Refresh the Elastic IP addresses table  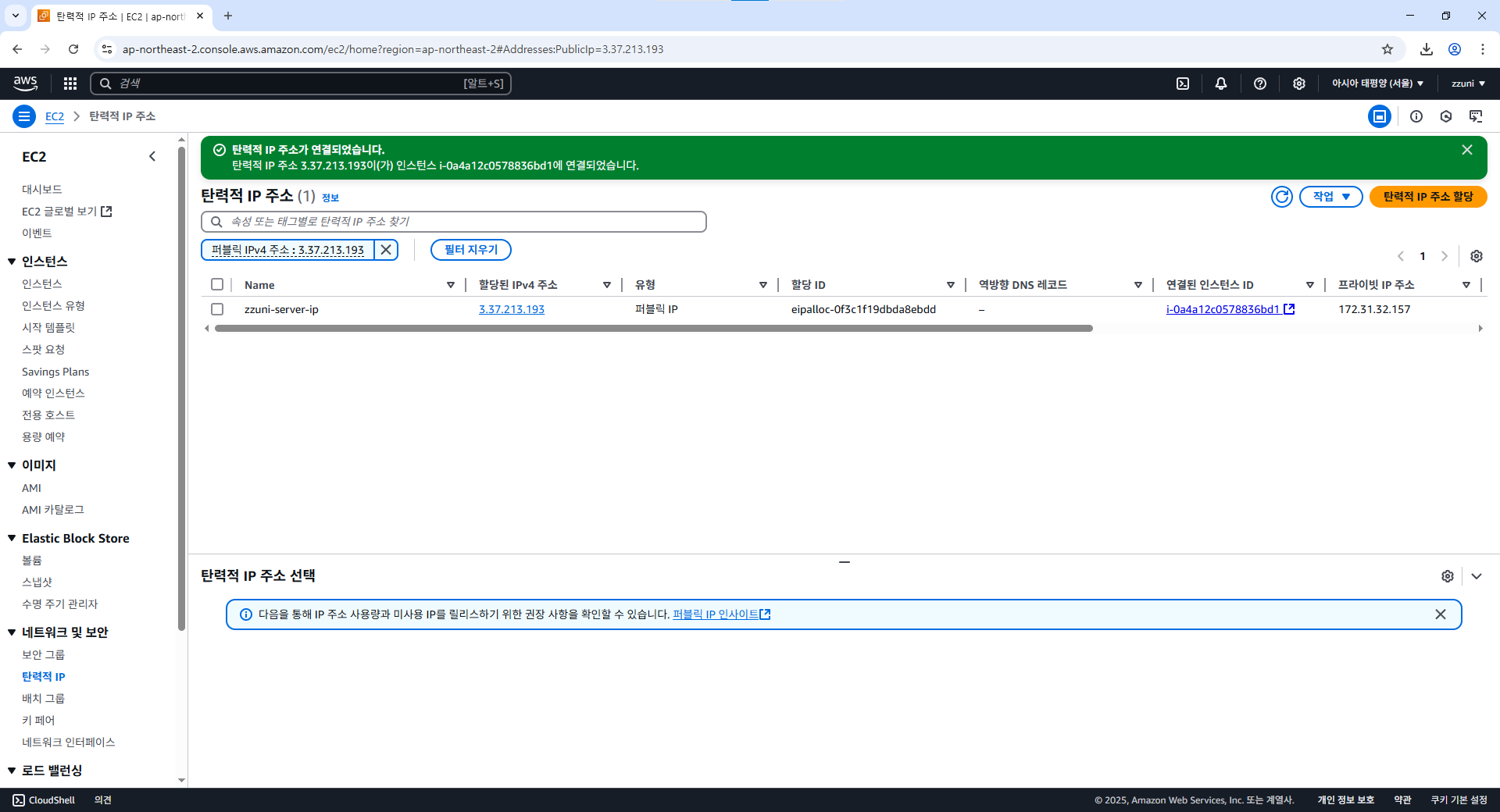(x=1282, y=197)
